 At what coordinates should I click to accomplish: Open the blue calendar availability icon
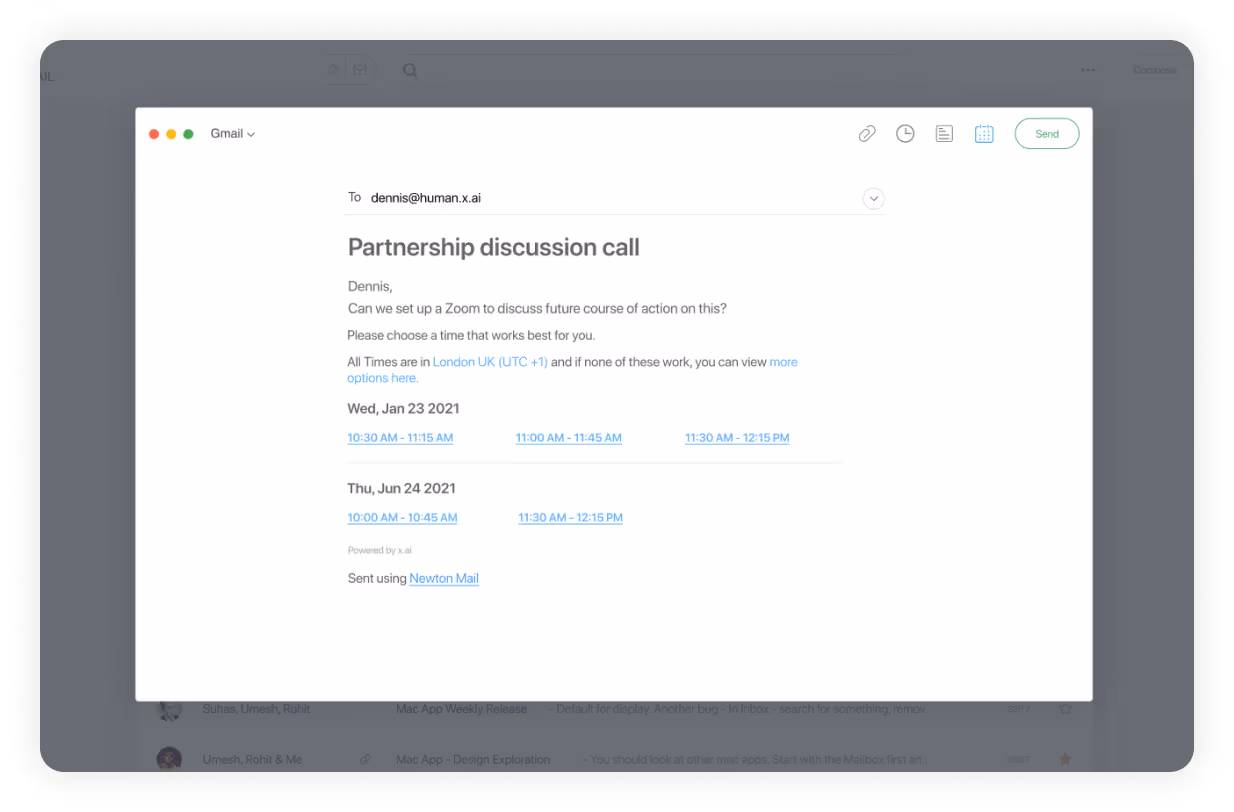(x=984, y=133)
